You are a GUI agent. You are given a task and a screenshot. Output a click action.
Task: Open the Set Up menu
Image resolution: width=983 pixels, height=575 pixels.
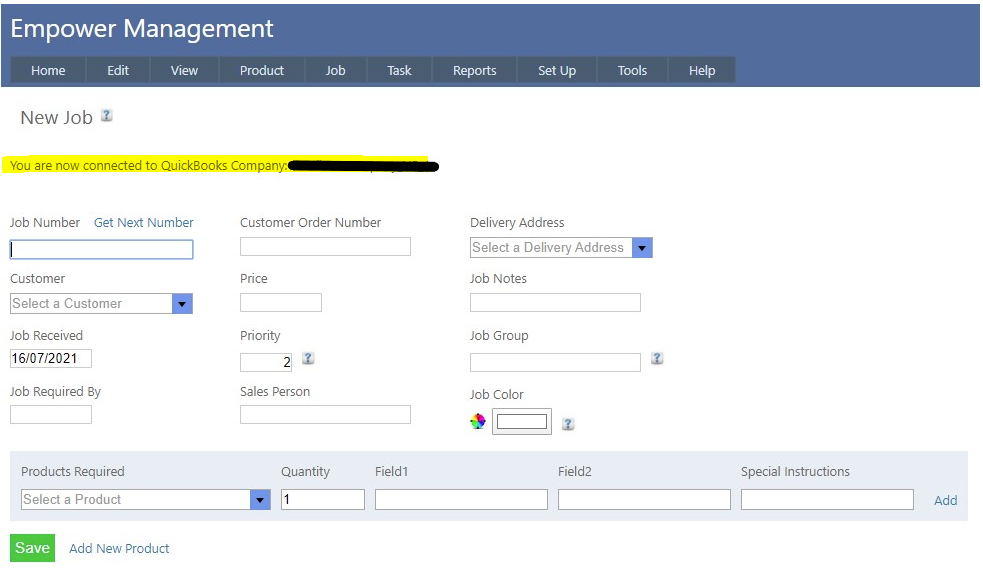tap(557, 71)
